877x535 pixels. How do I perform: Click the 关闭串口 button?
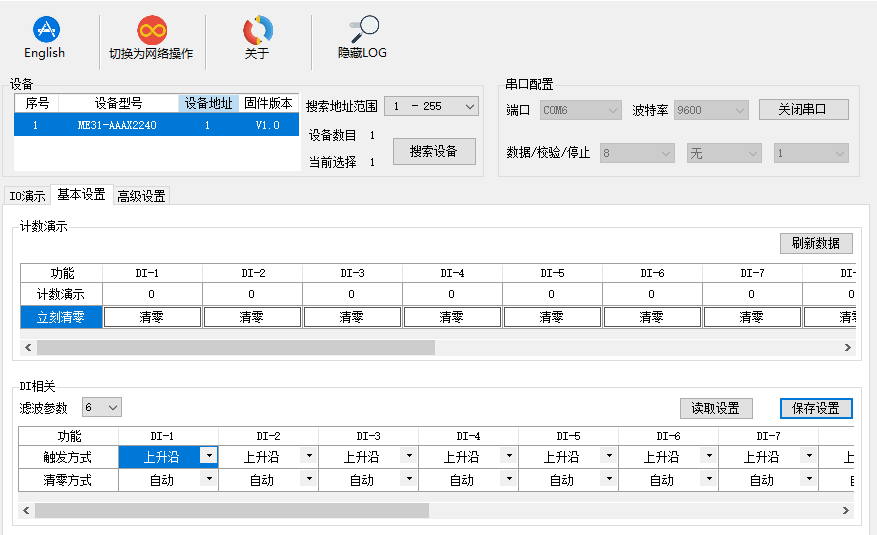point(803,110)
